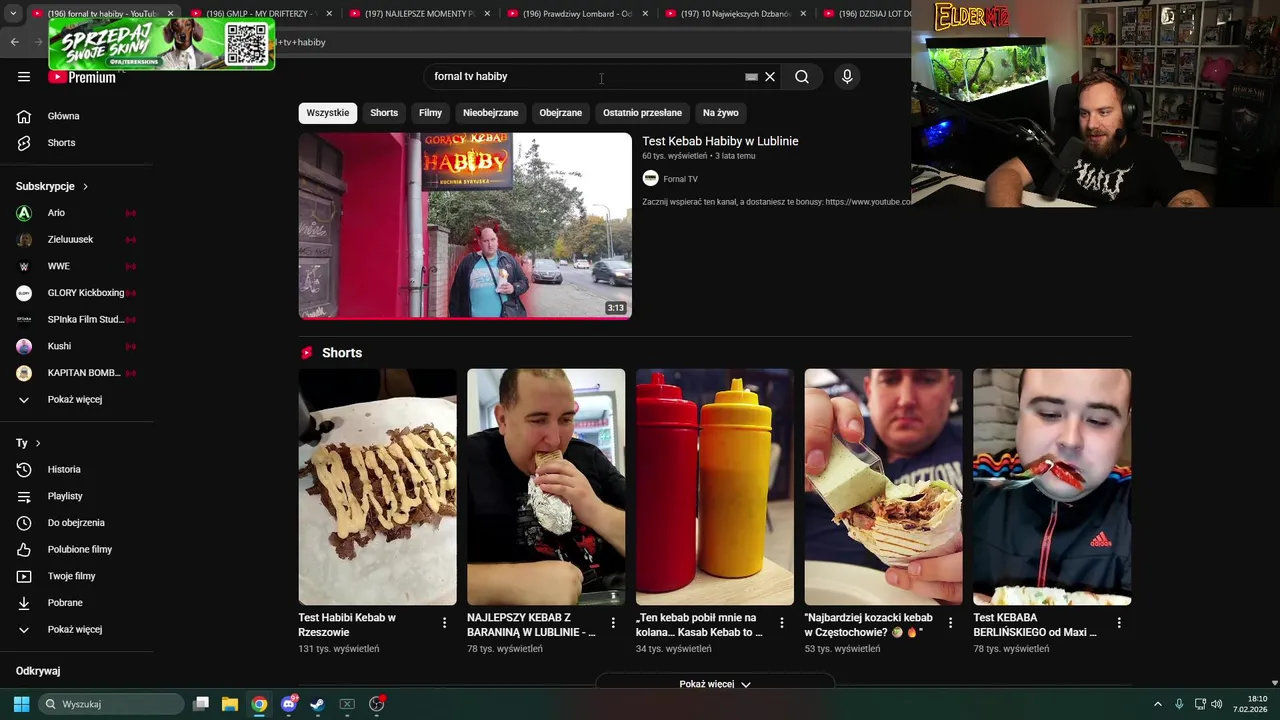Click the browser back arrow
This screenshot has width=1280, height=720.
tap(14, 42)
